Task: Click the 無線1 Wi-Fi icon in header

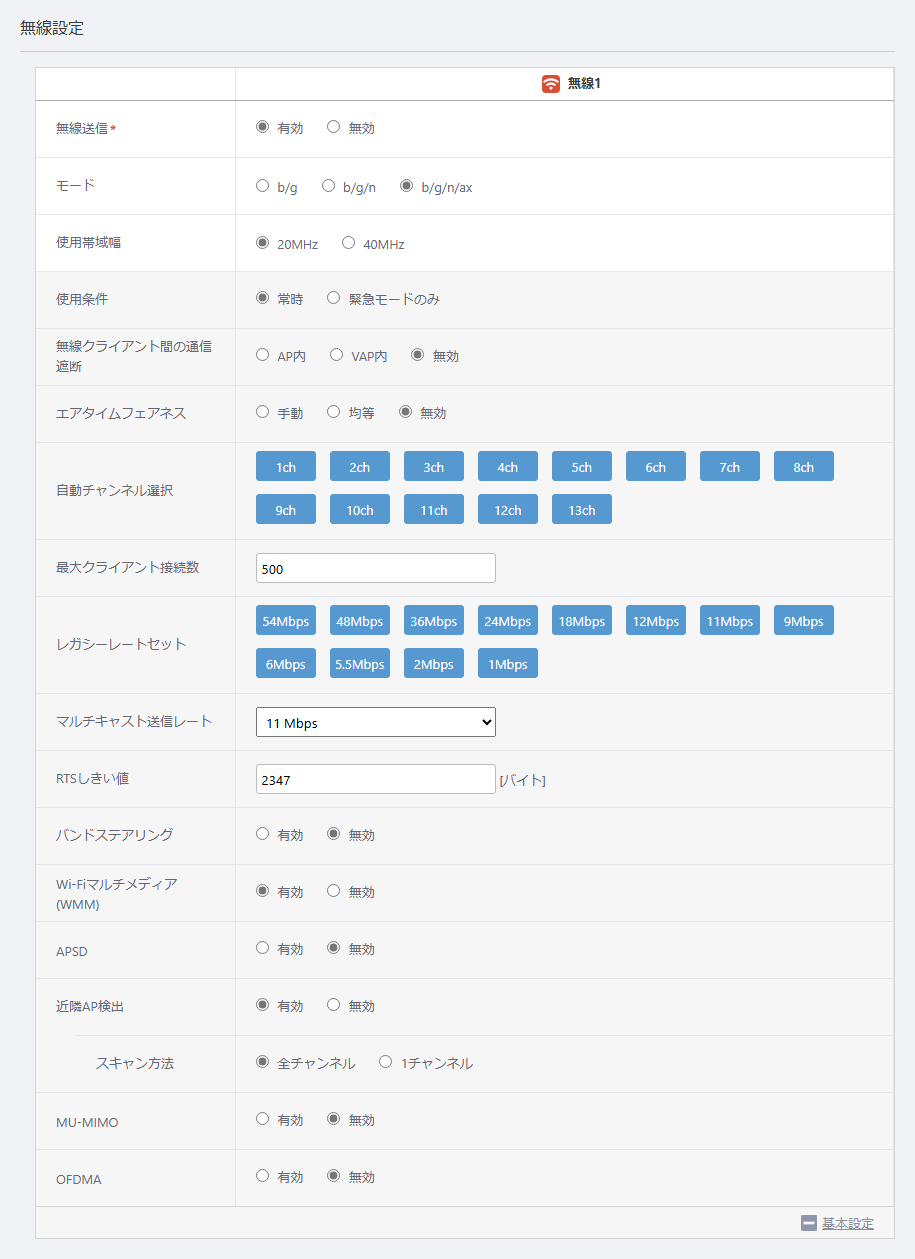Action: coord(551,84)
